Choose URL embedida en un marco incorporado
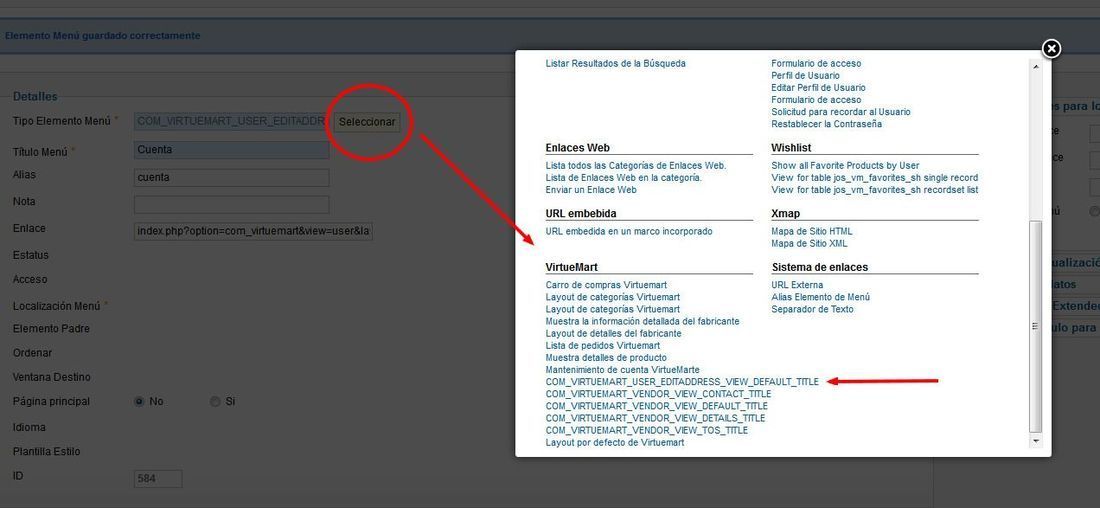 pos(629,231)
